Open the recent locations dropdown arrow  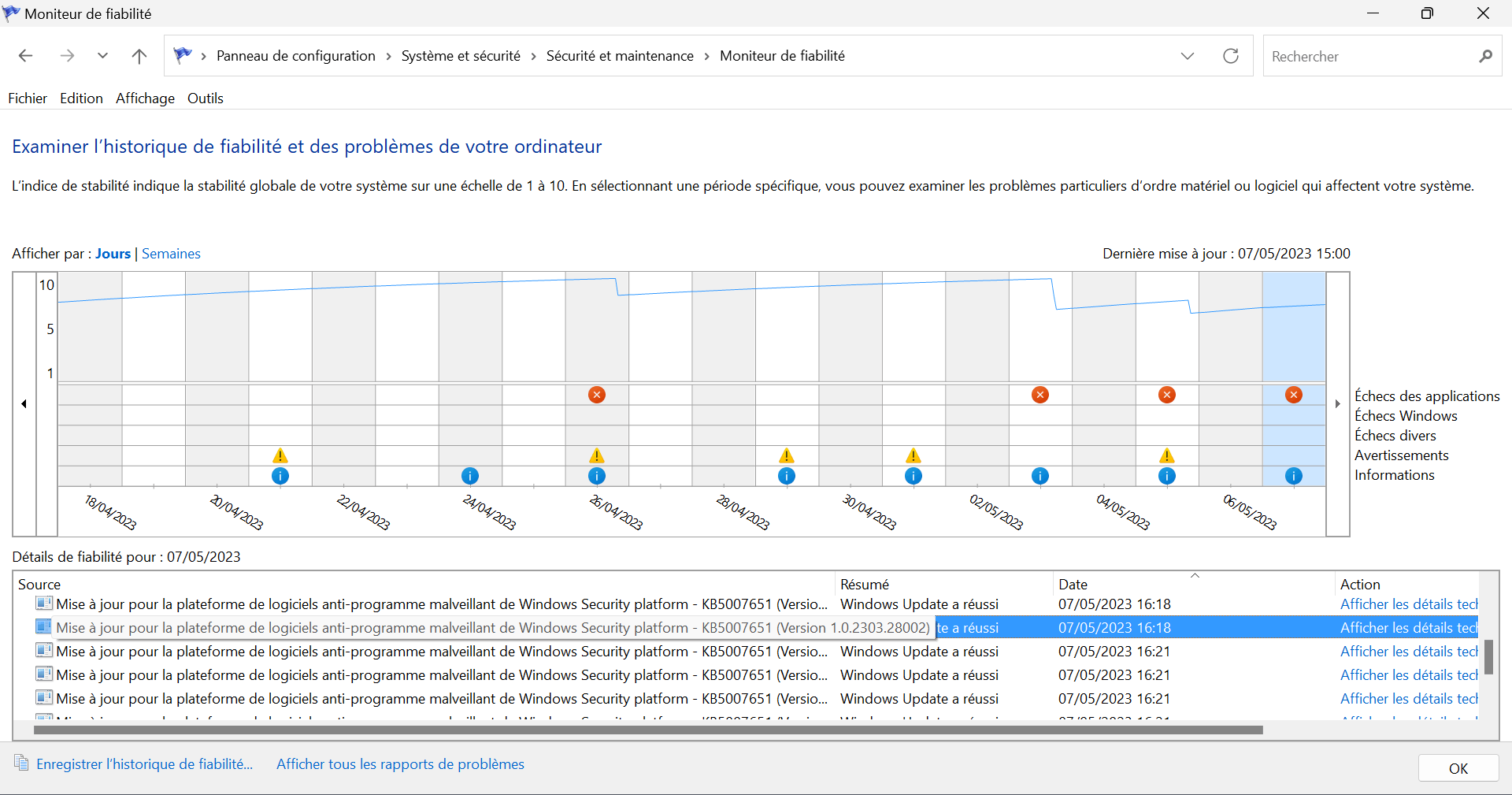102,56
